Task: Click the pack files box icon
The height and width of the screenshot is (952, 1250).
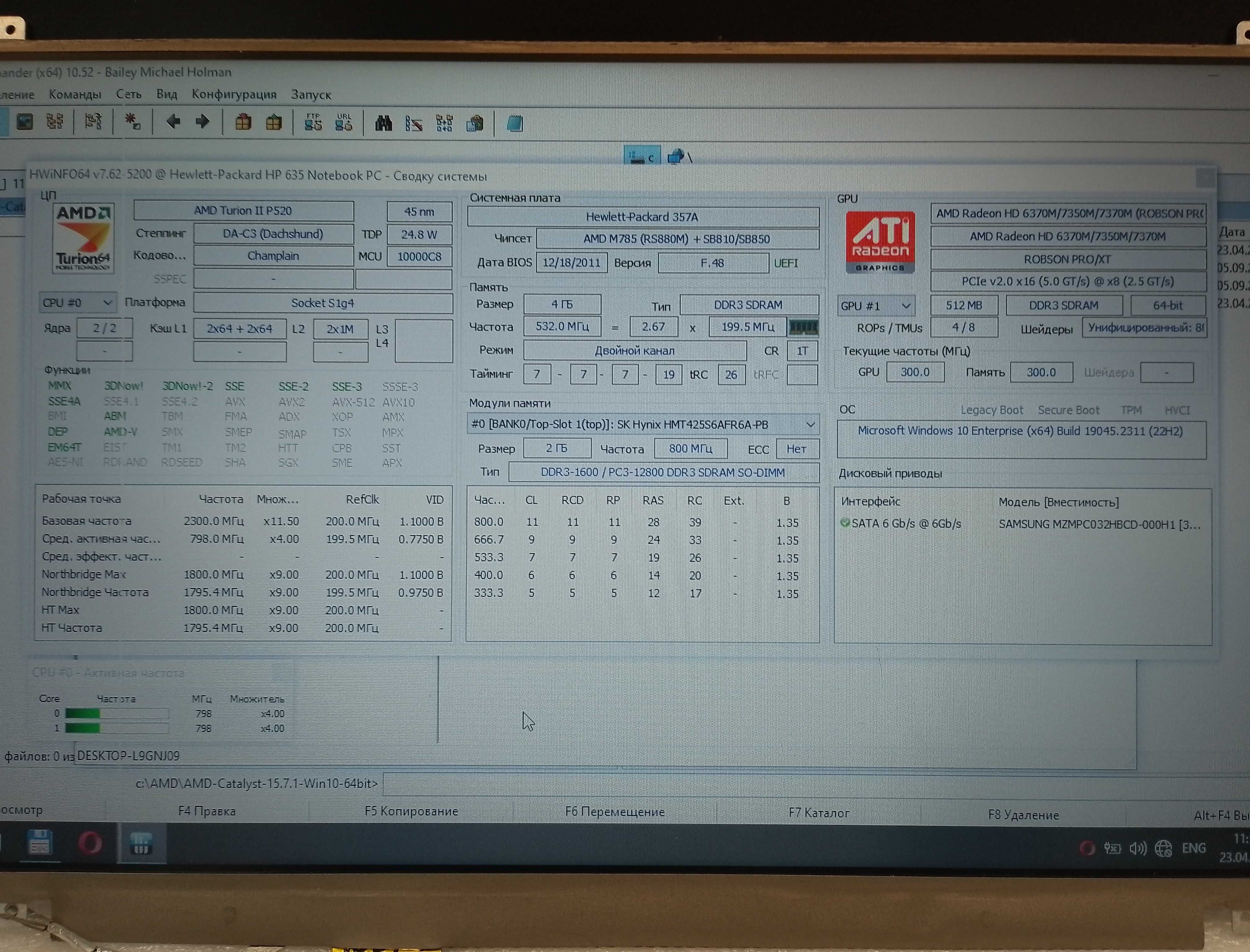Action: 243,122
